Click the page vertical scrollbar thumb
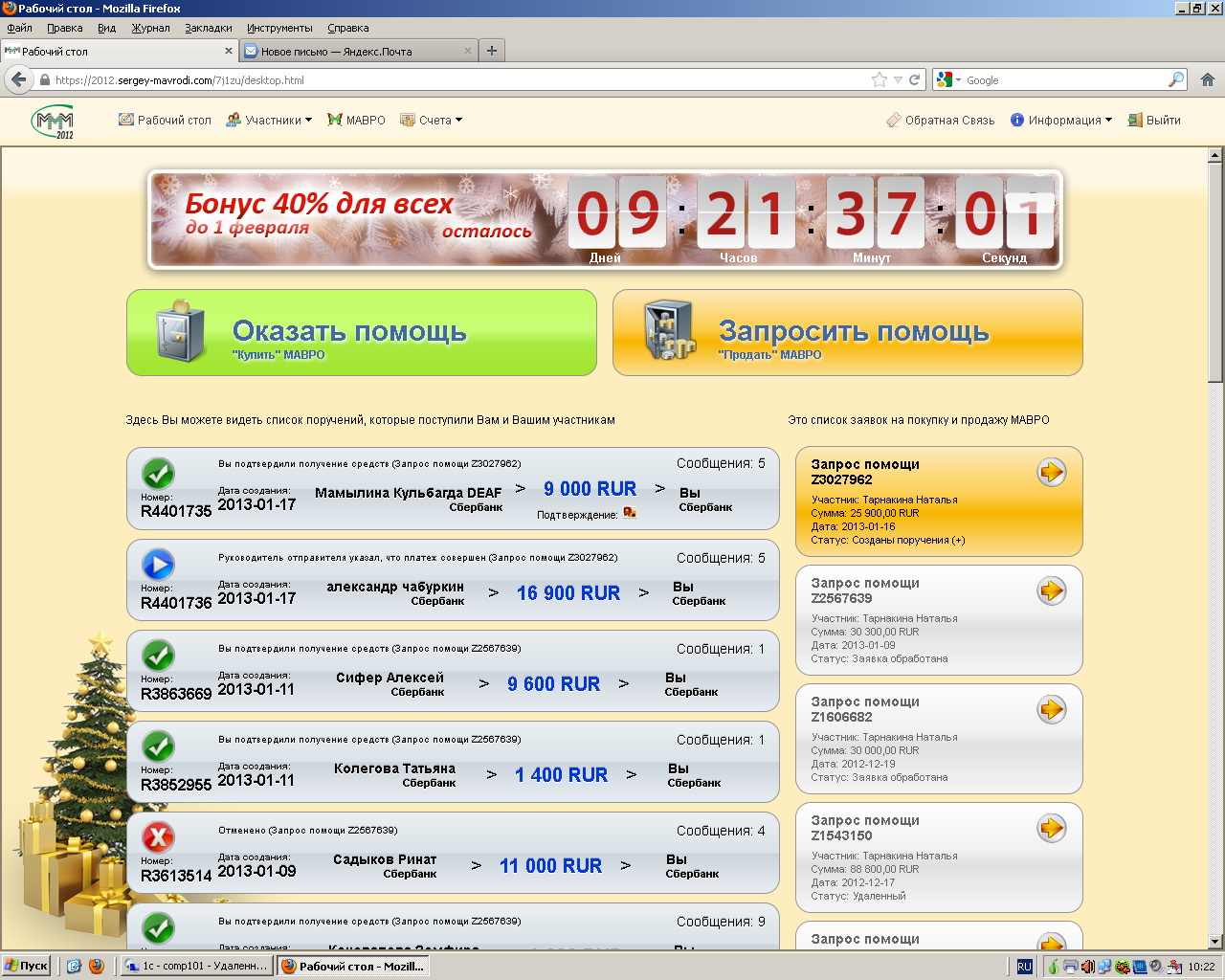Screen dimensions: 1225x980 click(1215, 273)
